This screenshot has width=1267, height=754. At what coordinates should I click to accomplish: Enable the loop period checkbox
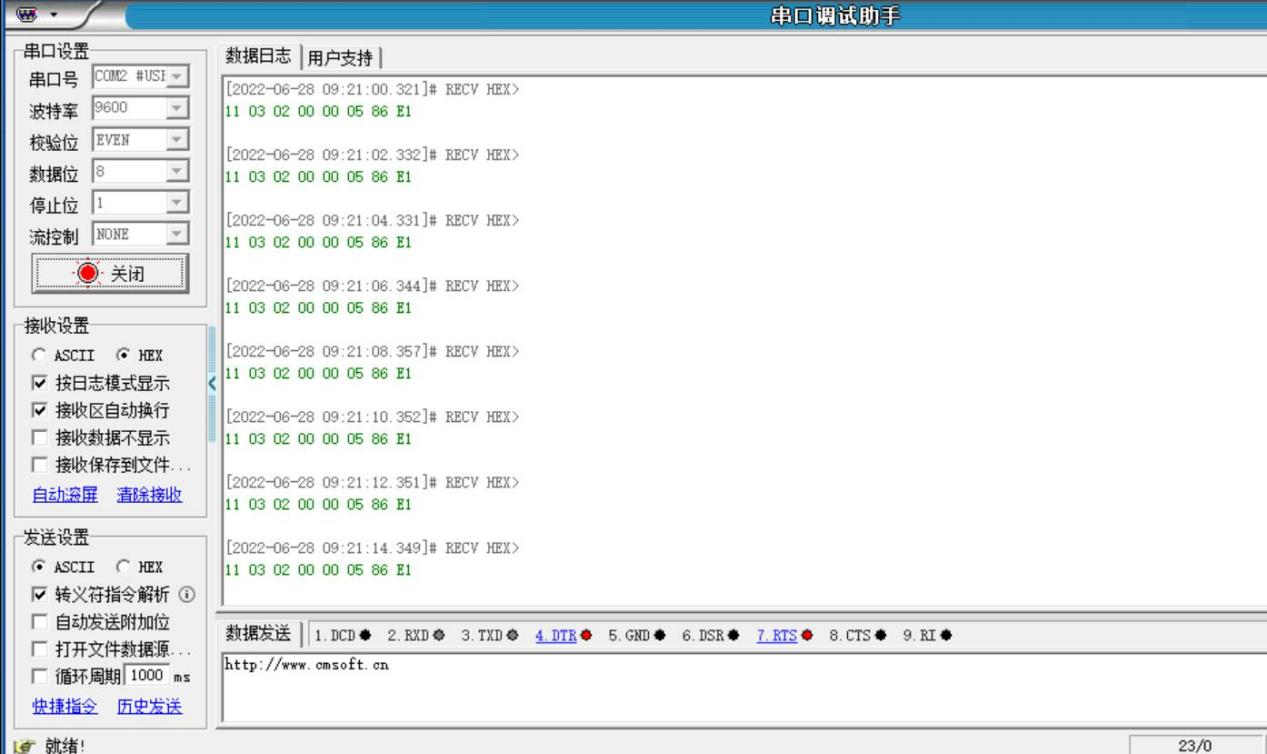(39, 677)
